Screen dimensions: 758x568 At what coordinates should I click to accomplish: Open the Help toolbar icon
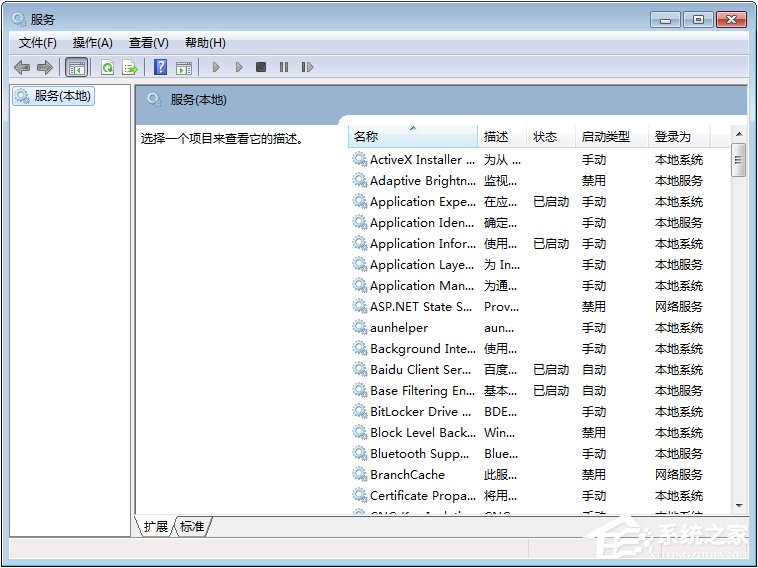(x=160, y=67)
